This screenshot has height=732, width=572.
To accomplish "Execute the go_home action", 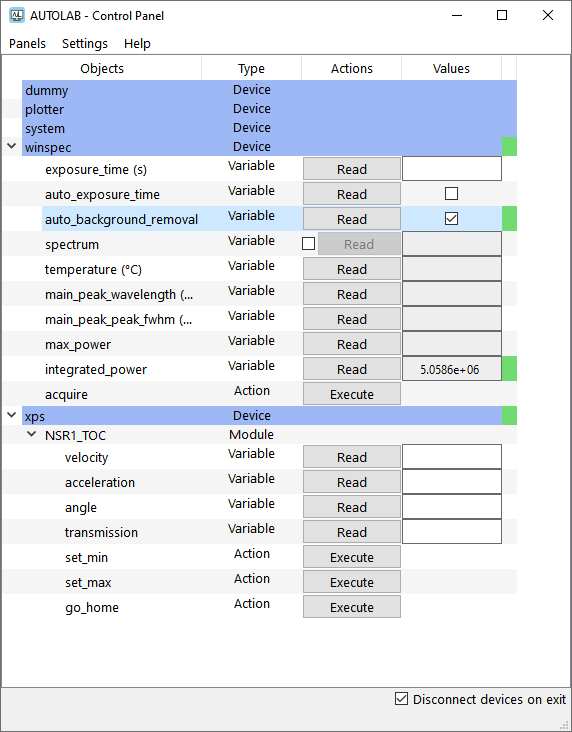I will point(352,607).
